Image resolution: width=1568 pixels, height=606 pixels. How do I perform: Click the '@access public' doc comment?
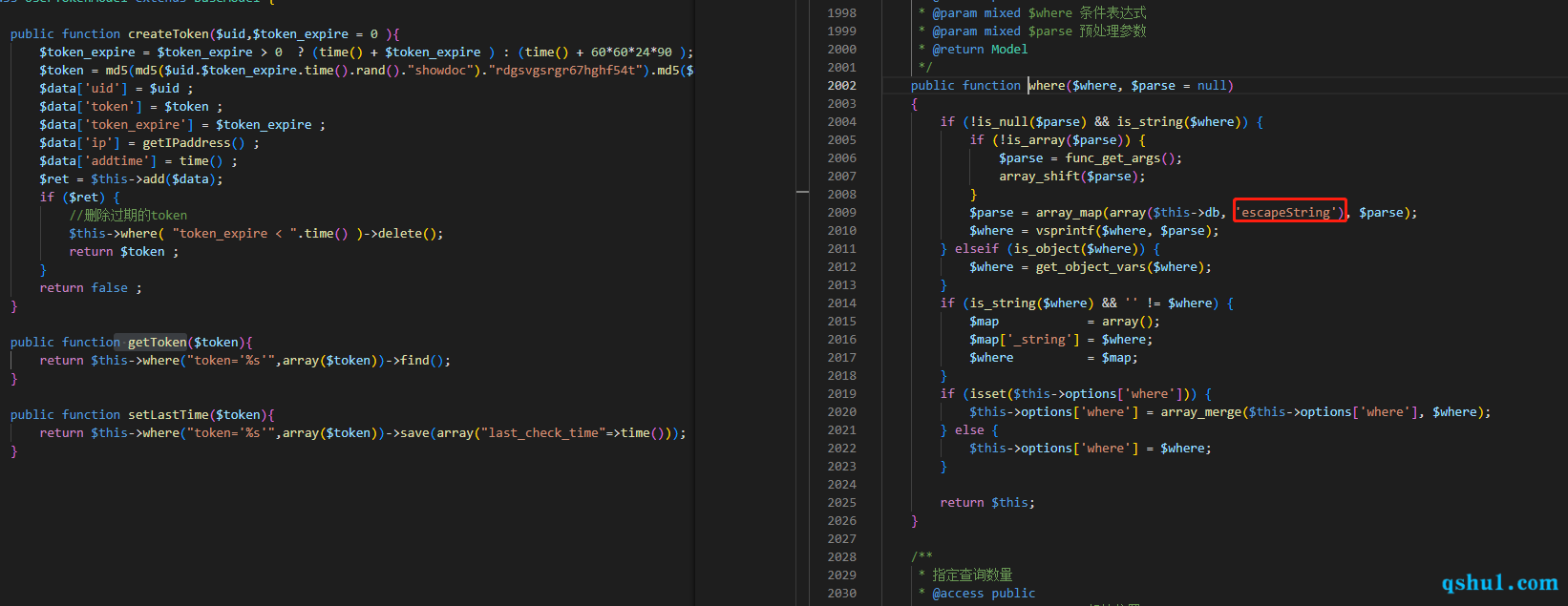click(984, 593)
